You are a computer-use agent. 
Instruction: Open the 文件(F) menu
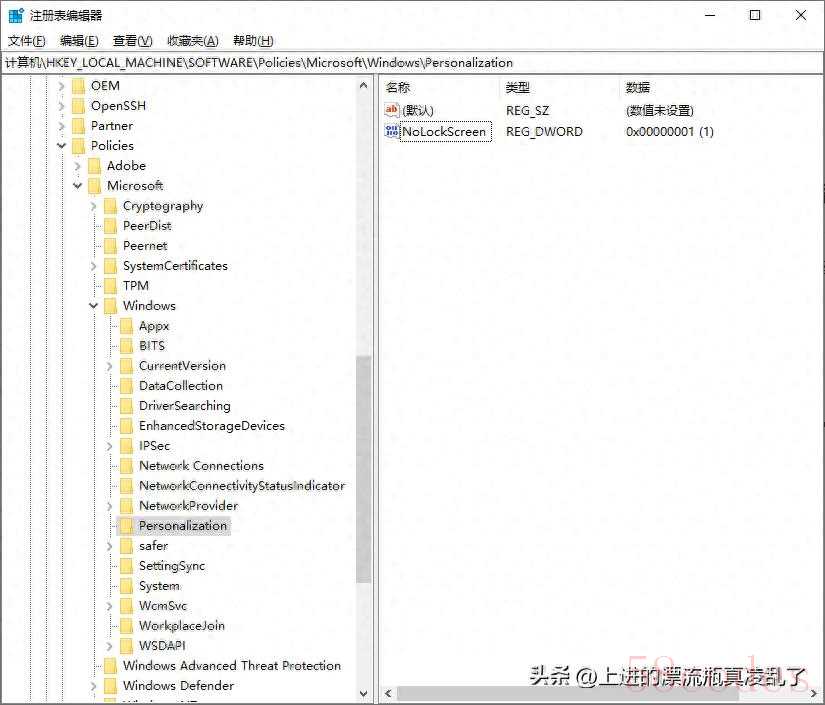27,41
